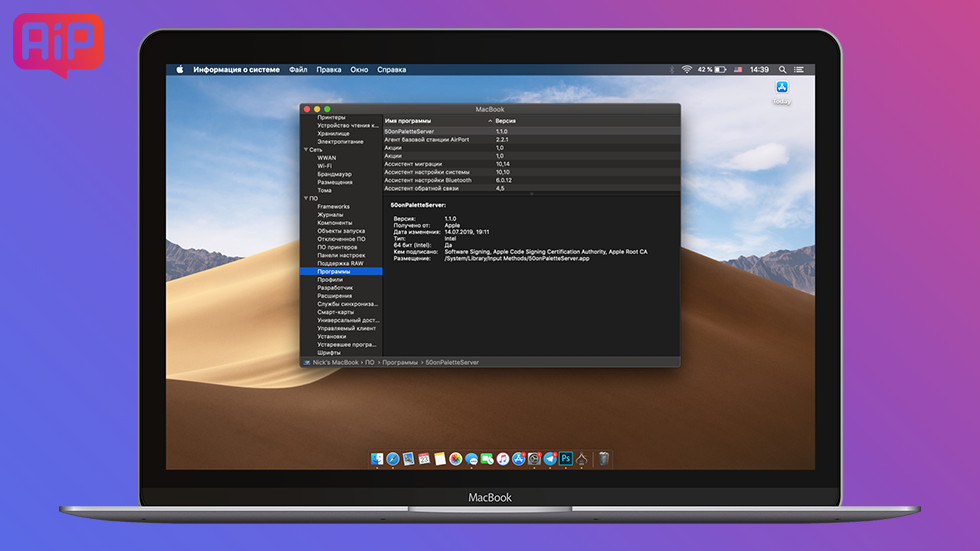Click Nick's MacBook in the path bar
The image size is (980, 551).
(336, 362)
